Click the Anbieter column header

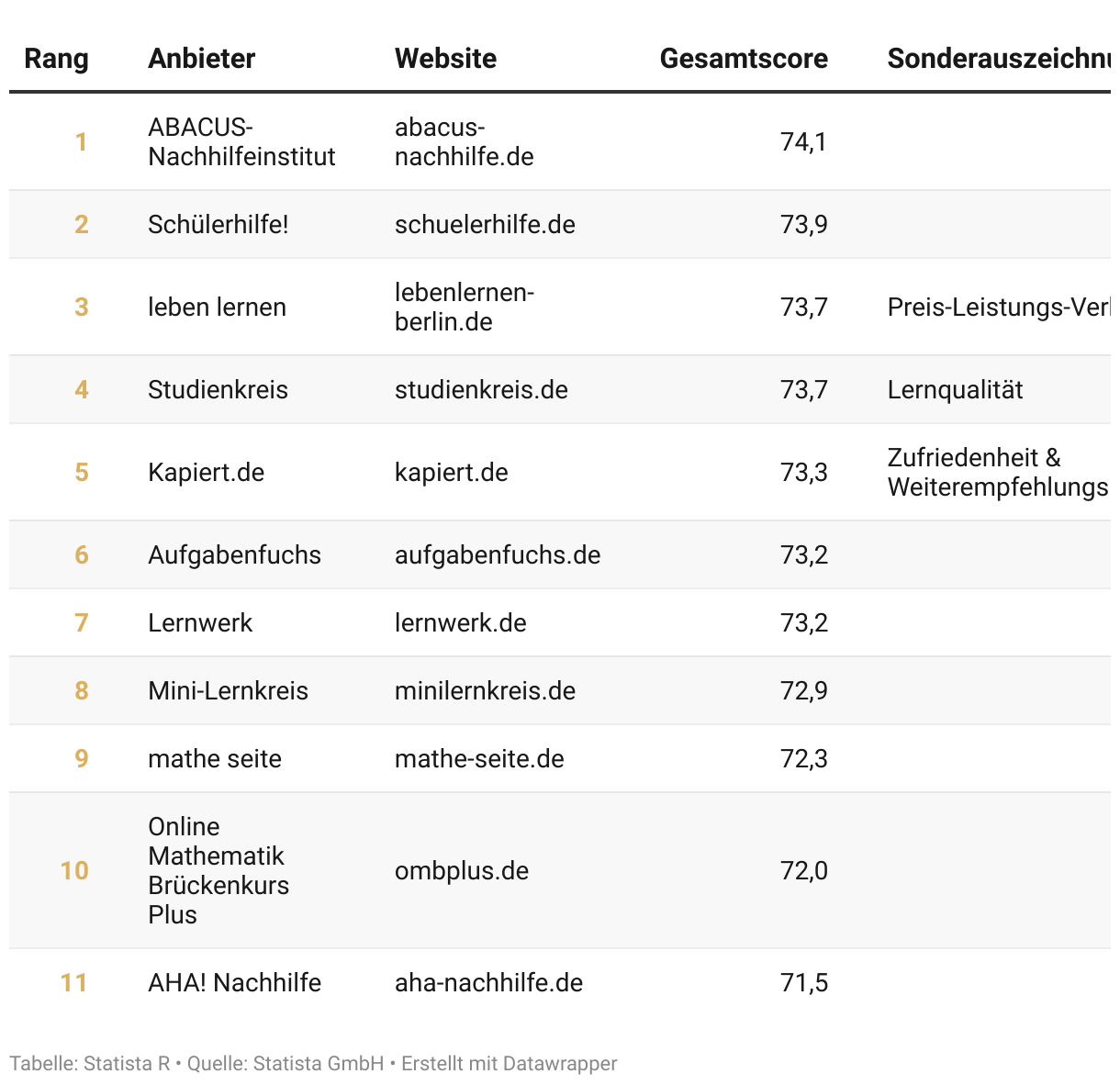[201, 59]
